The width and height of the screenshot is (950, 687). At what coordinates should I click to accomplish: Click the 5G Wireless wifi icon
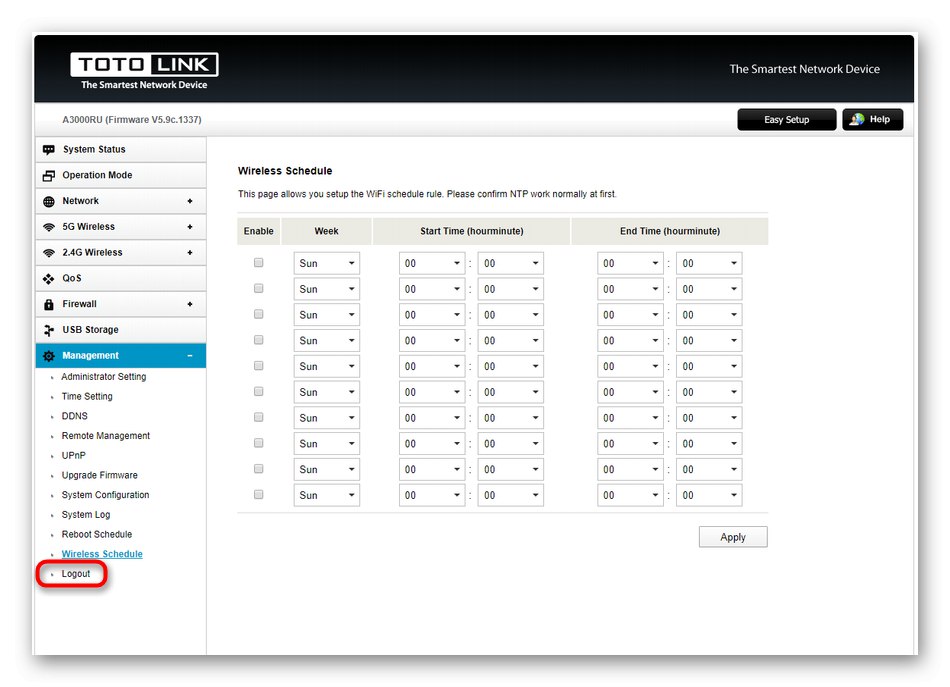click(x=48, y=227)
